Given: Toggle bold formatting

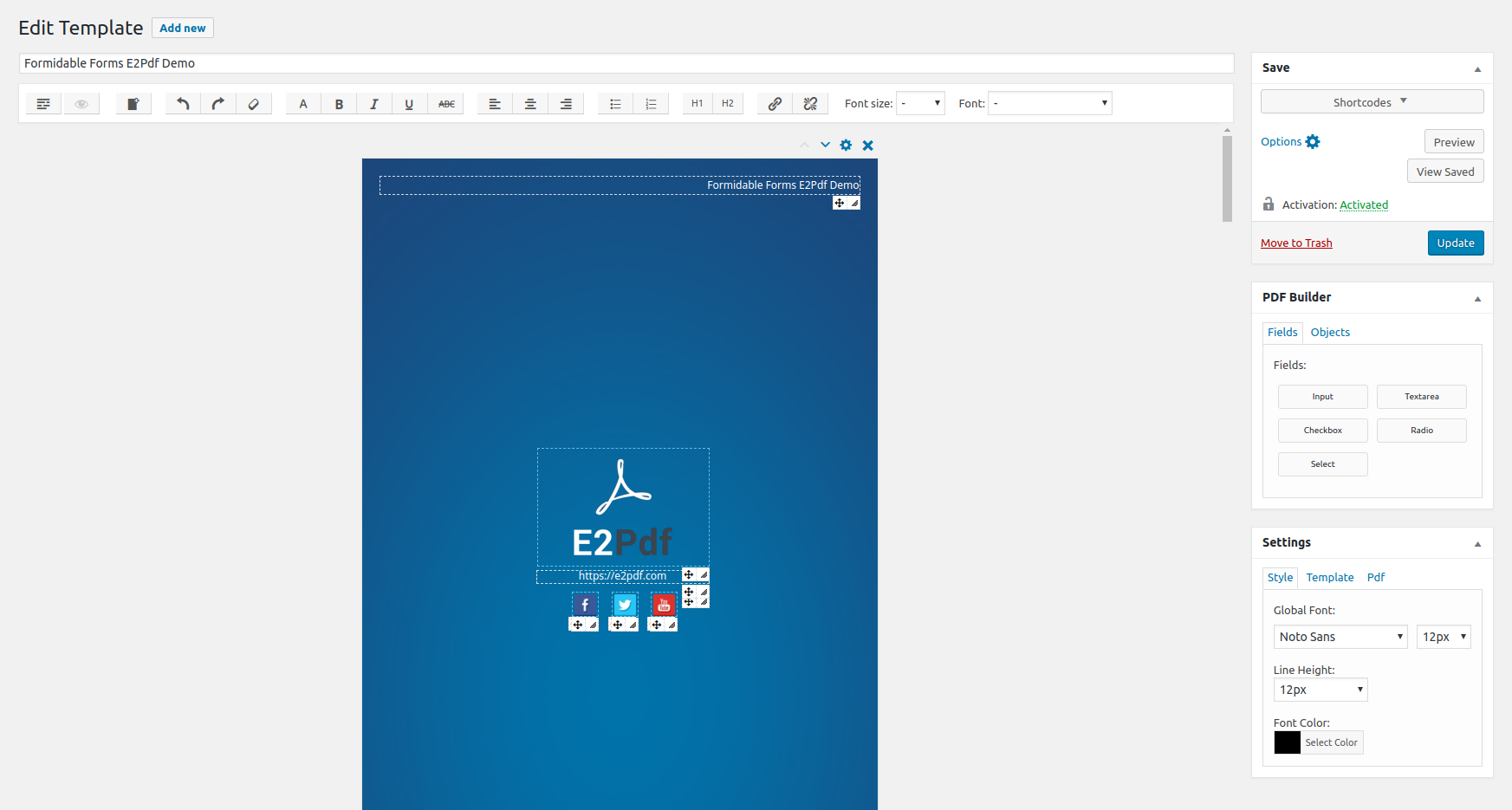Looking at the screenshot, I should click(x=339, y=104).
